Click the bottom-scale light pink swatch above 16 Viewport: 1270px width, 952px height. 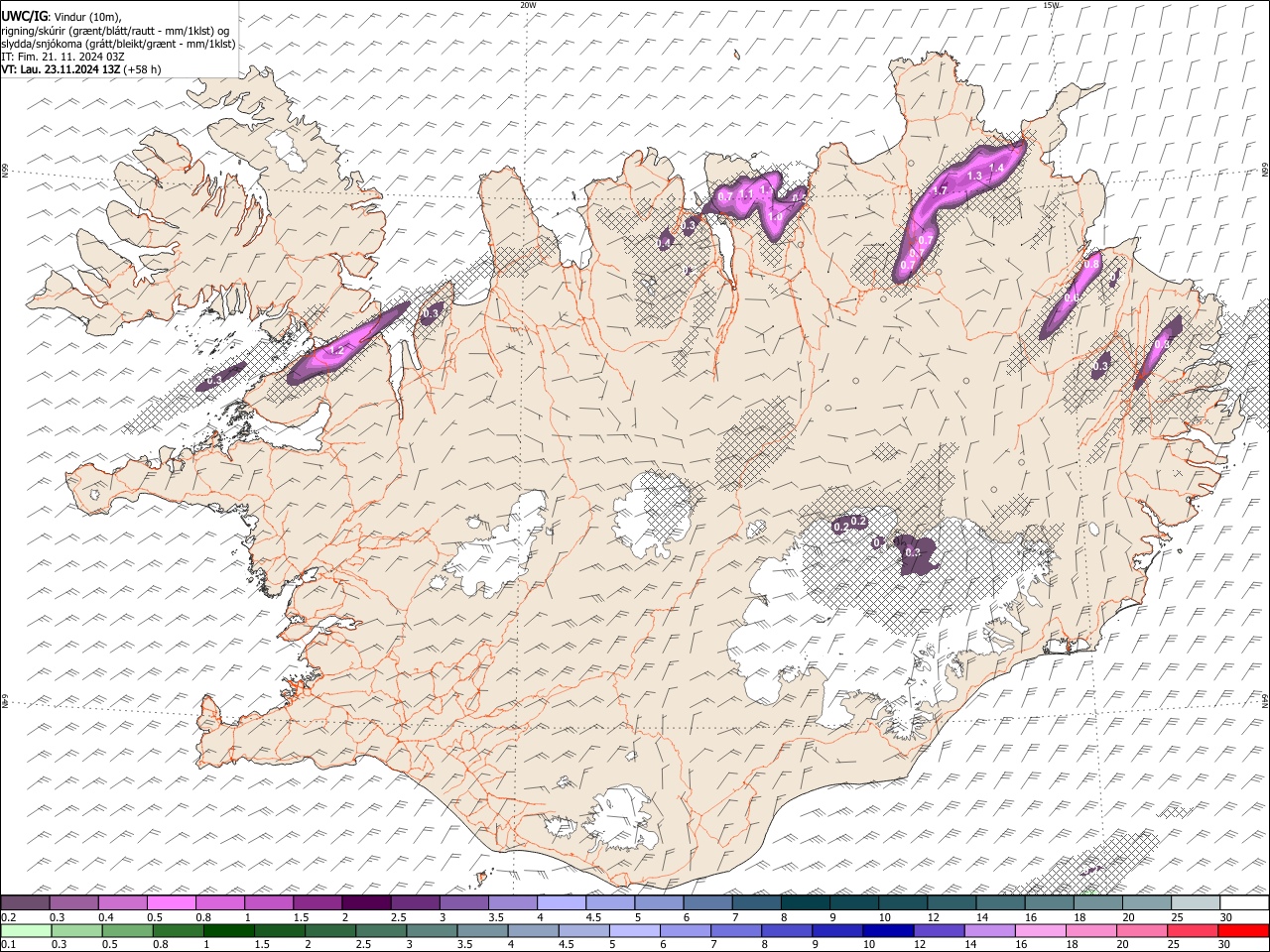pos(1040,930)
